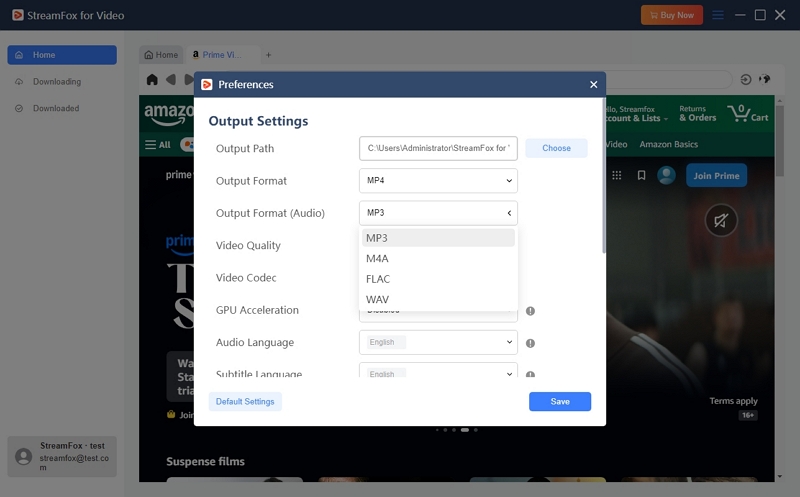Pick FLAC from the audio format list

[438, 279]
